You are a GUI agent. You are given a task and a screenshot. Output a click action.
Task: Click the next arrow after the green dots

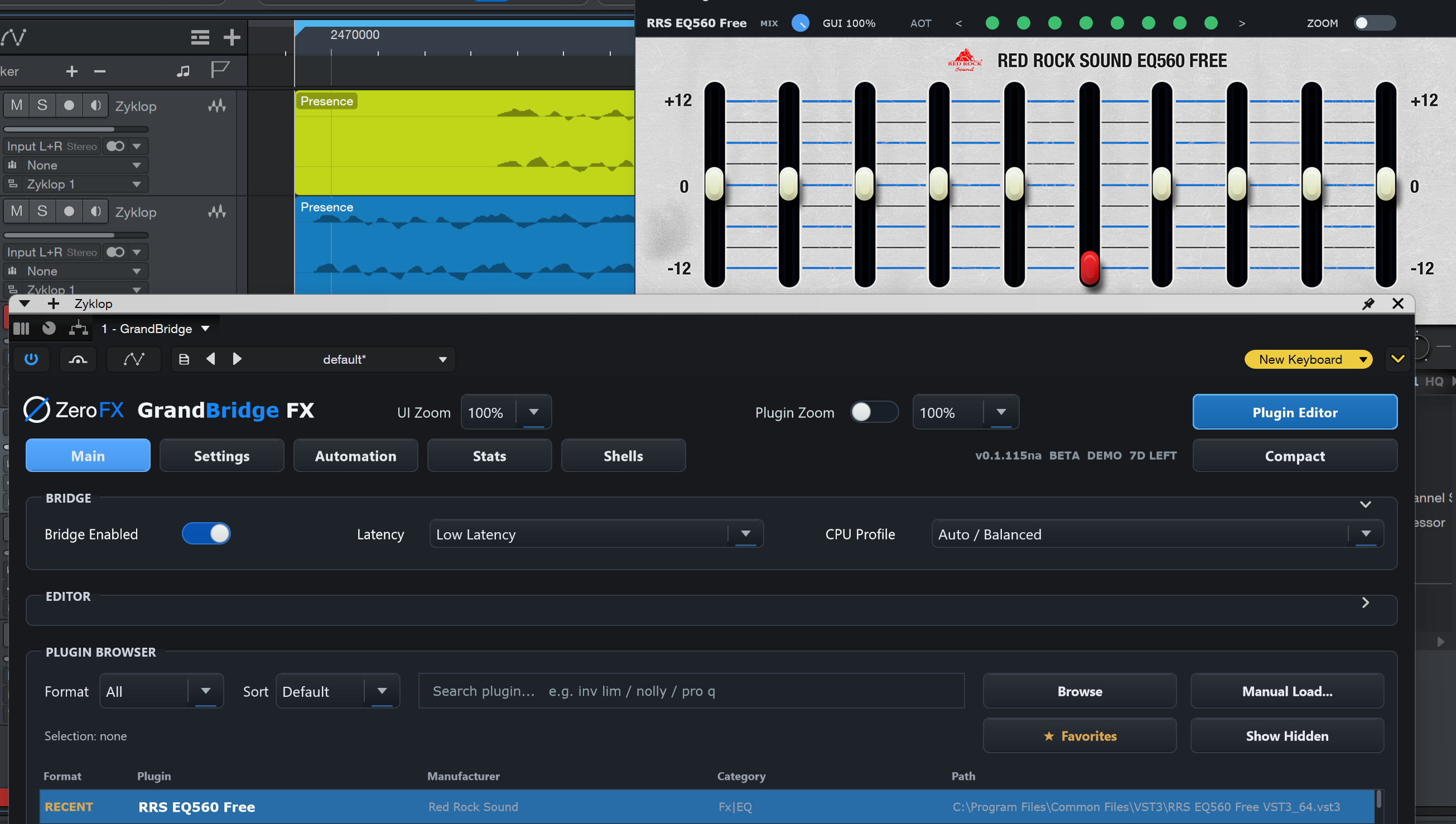pyautogui.click(x=1242, y=23)
